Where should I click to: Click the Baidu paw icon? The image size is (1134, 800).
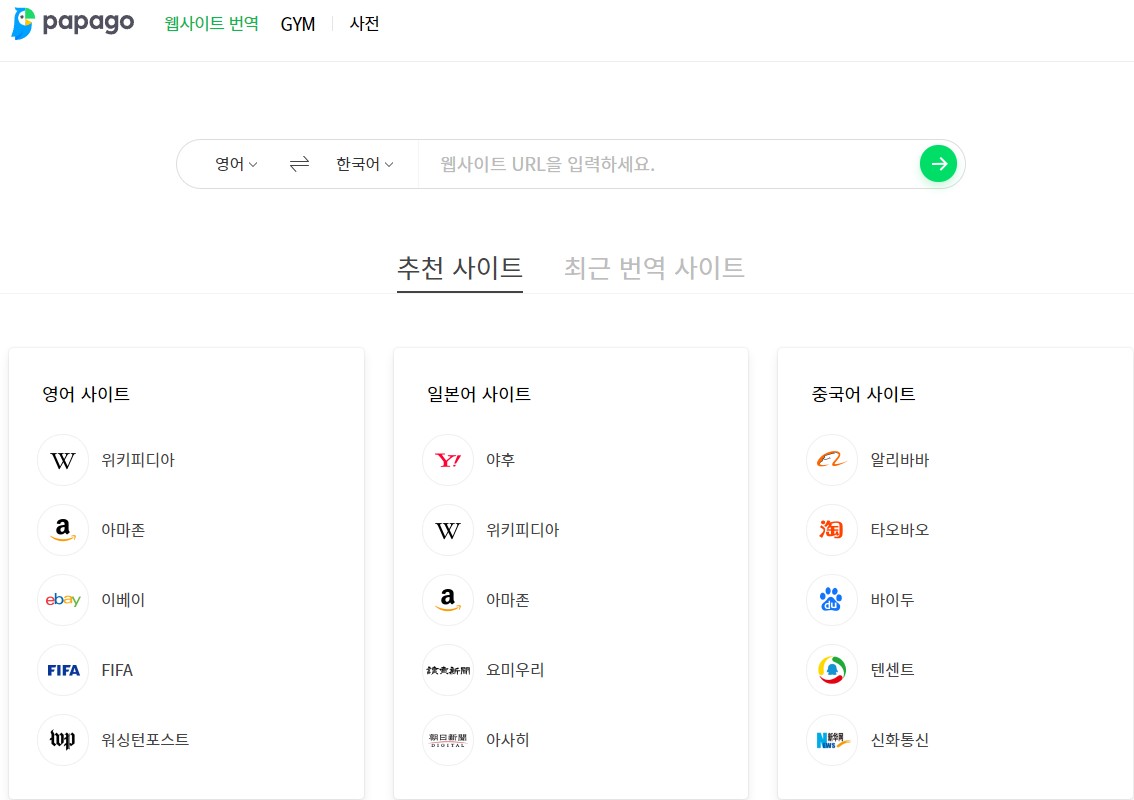click(x=832, y=600)
